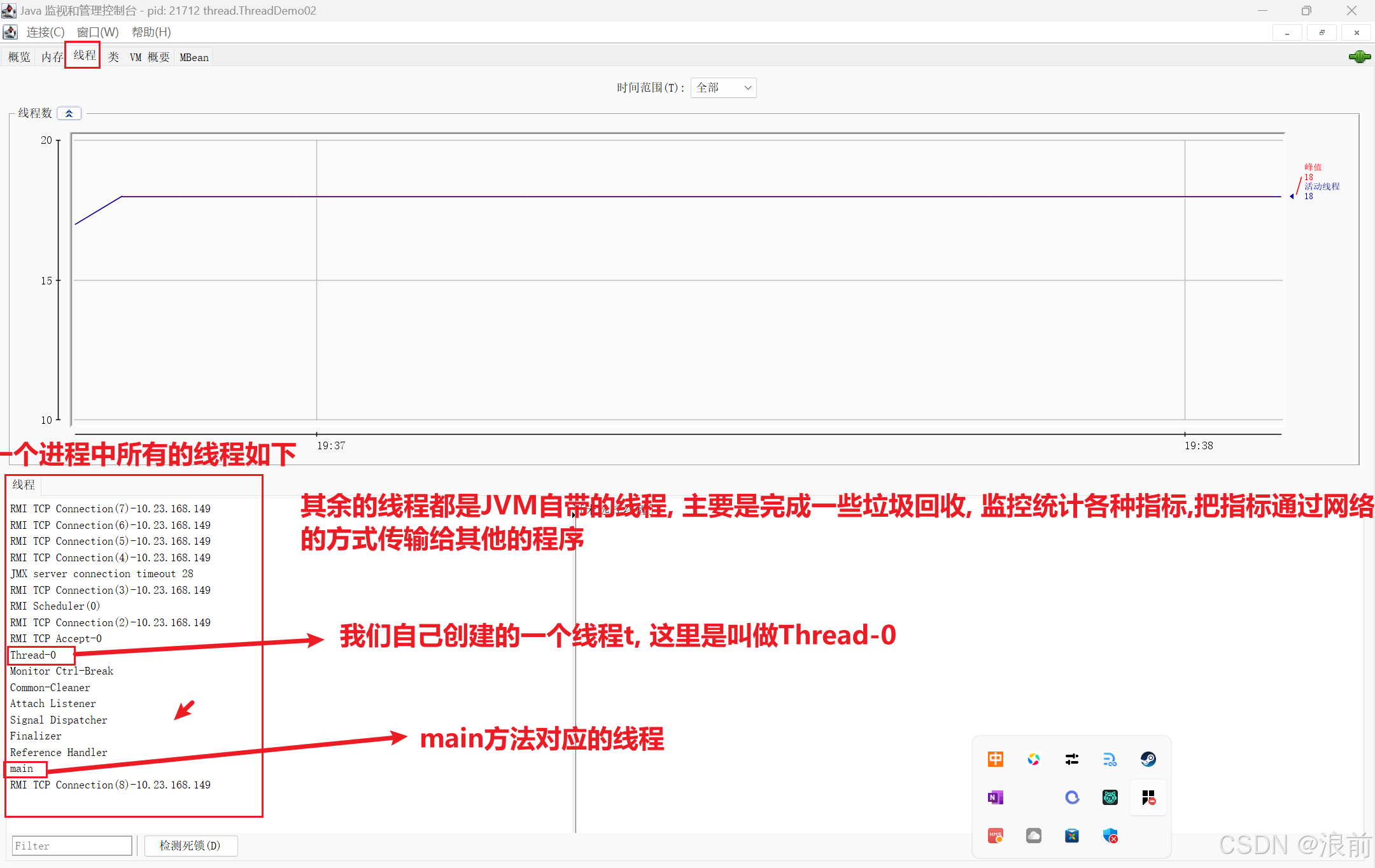Open the Steam tray icon
Image resolution: width=1375 pixels, height=868 pixels.
(1148, 759)
